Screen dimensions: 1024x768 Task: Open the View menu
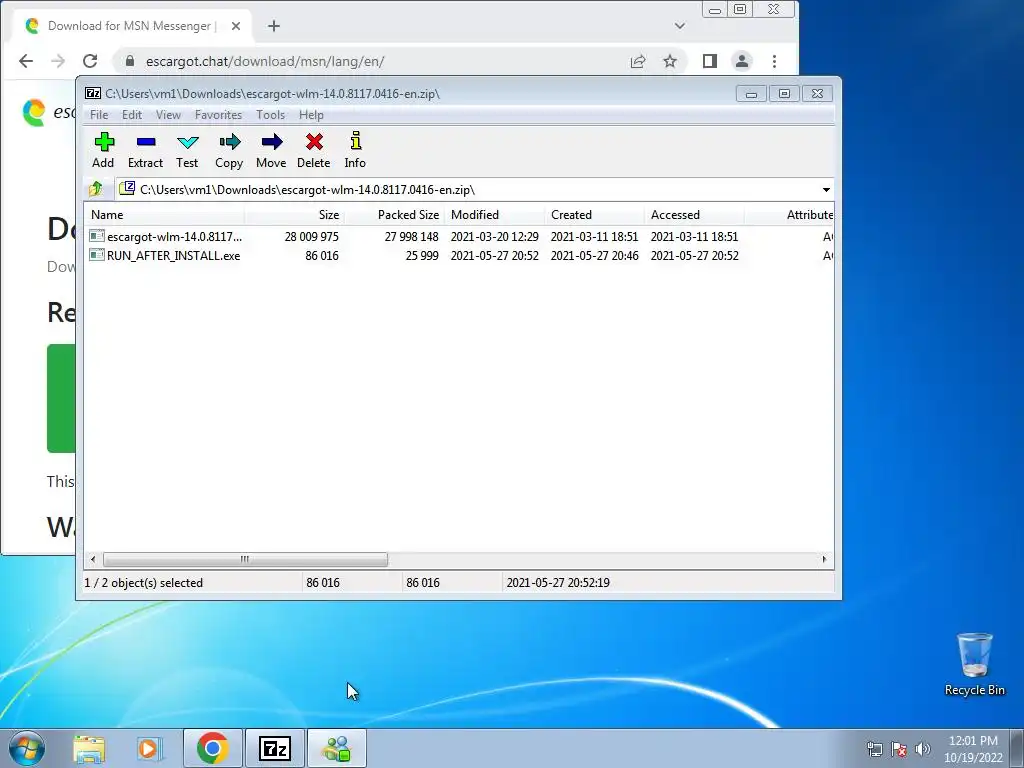tap(168, 115)
